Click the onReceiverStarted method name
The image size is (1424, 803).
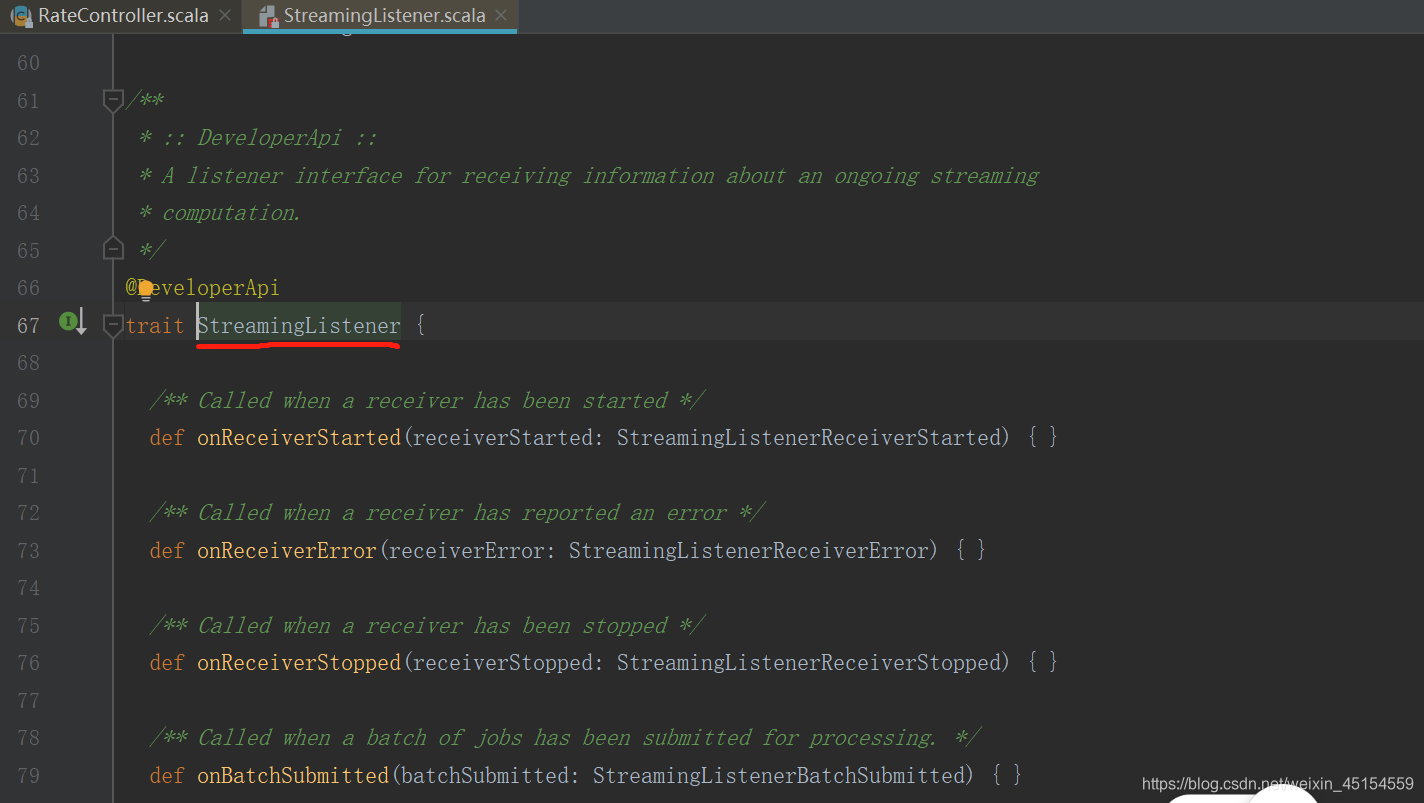click(299, 437)
